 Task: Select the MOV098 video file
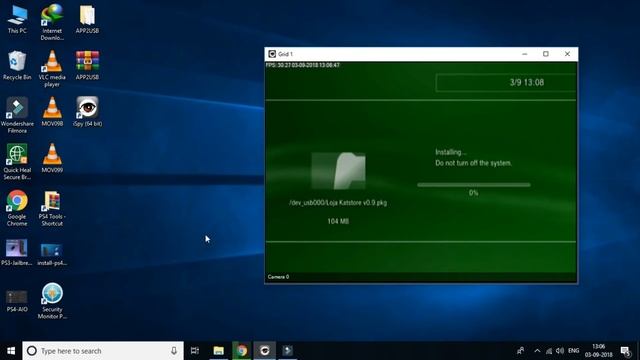(x=52, y=111)
